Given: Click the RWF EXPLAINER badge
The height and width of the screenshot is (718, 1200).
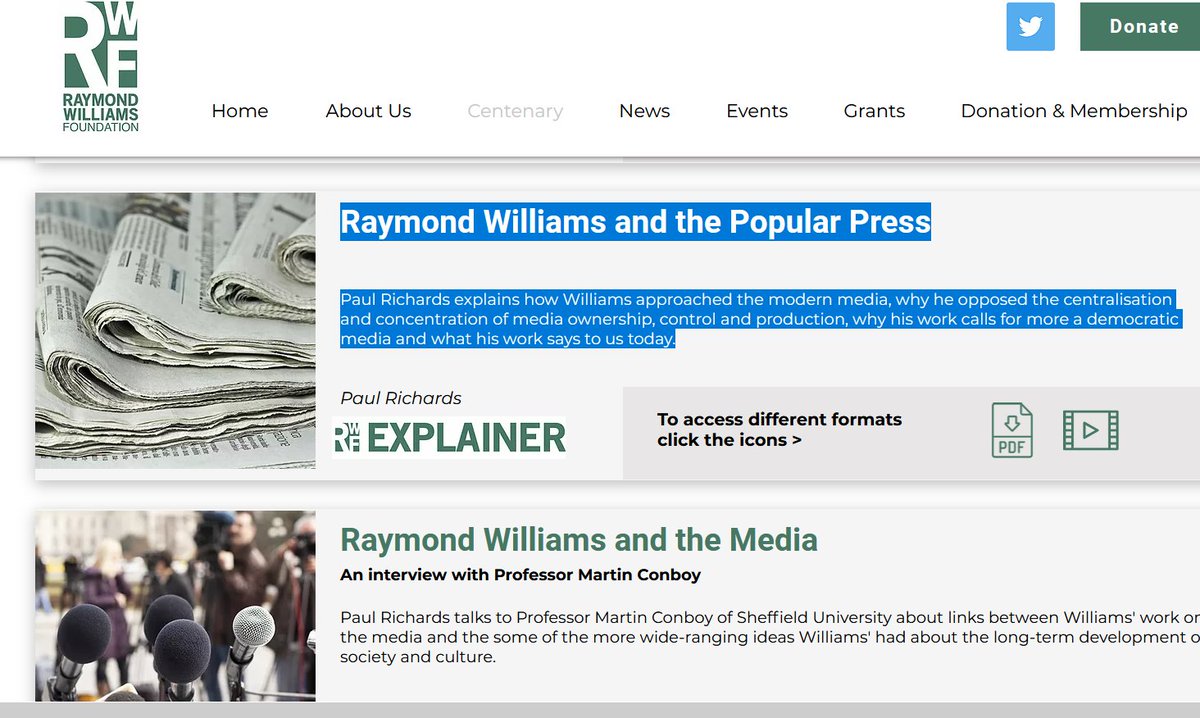Looking at the screenshot, I should (x=450, y=438).
